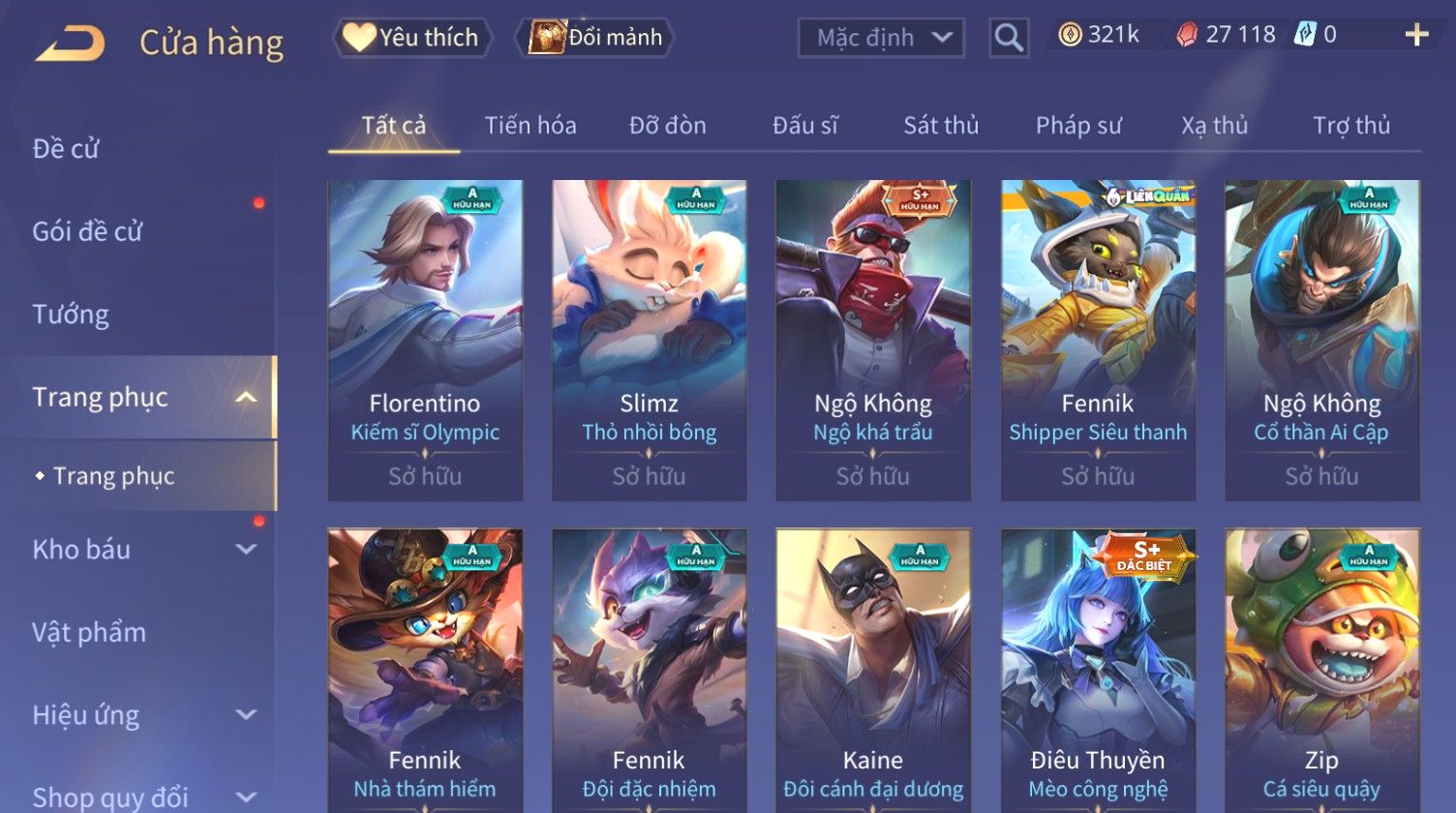This screenshot has width=1456, height=813.
Task: Select the Tiến hóa tab
Action: [x=531, y=125]
